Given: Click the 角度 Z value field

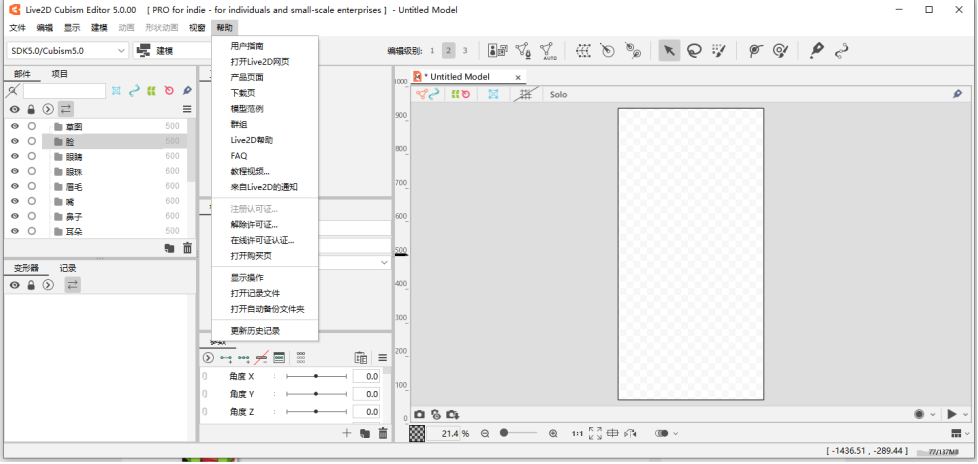Looking at the screenshot, I should click(x=366, y=412).
